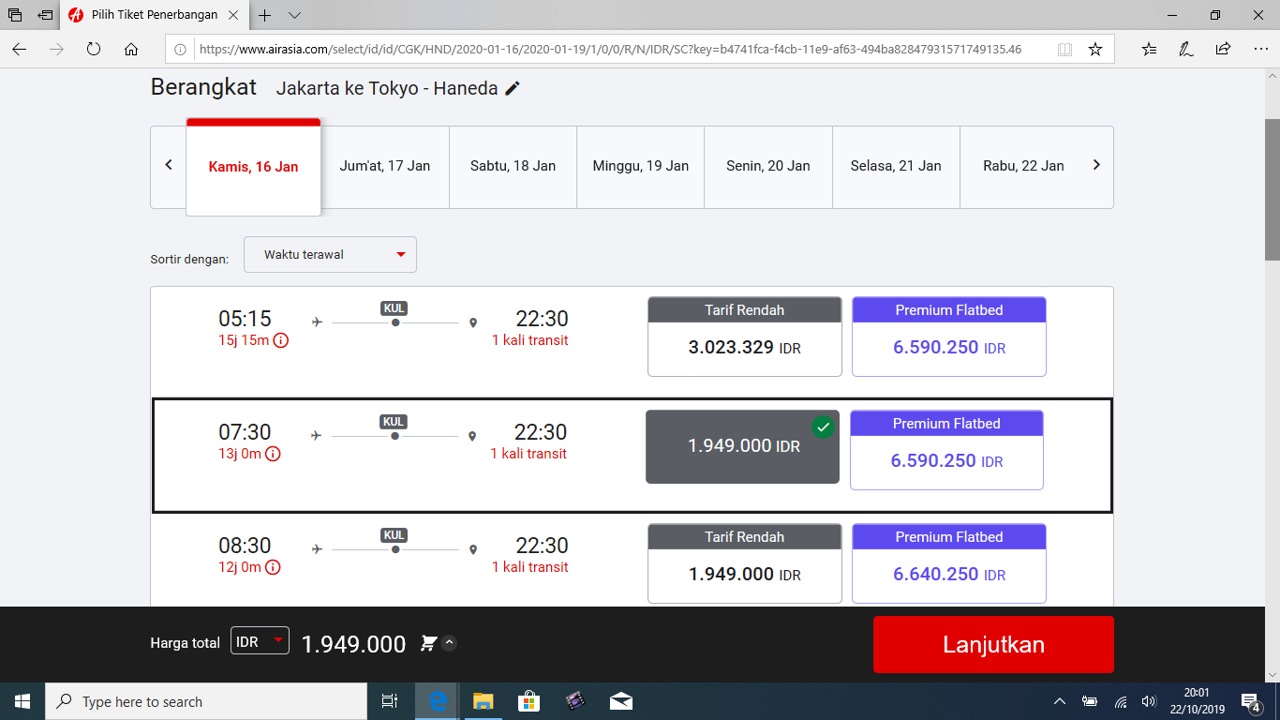
Task: Show previous dates with the left arrow
Action: pos(168,166)
